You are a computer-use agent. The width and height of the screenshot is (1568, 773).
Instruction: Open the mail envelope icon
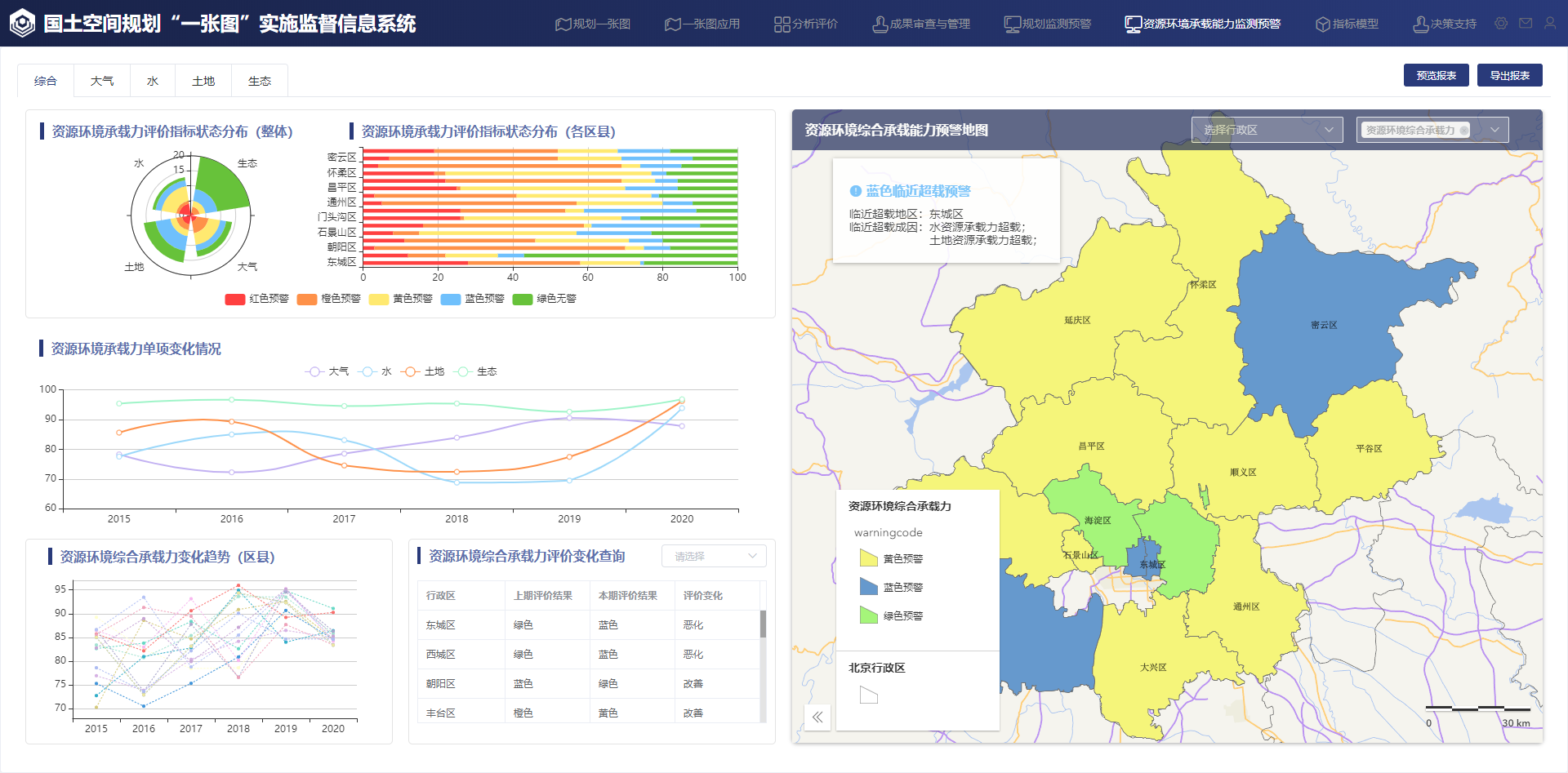pos(1526,24)
